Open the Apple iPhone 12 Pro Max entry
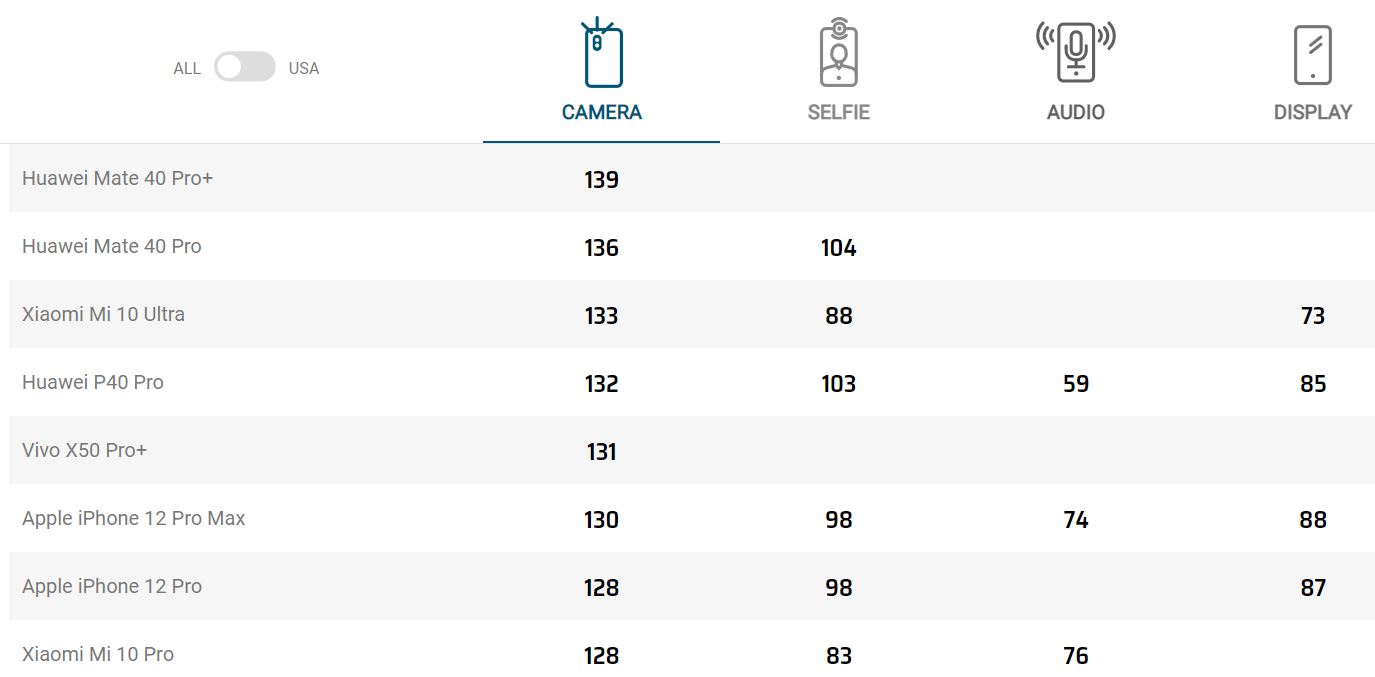This screenshot has height=677, width=1375. 133,518
